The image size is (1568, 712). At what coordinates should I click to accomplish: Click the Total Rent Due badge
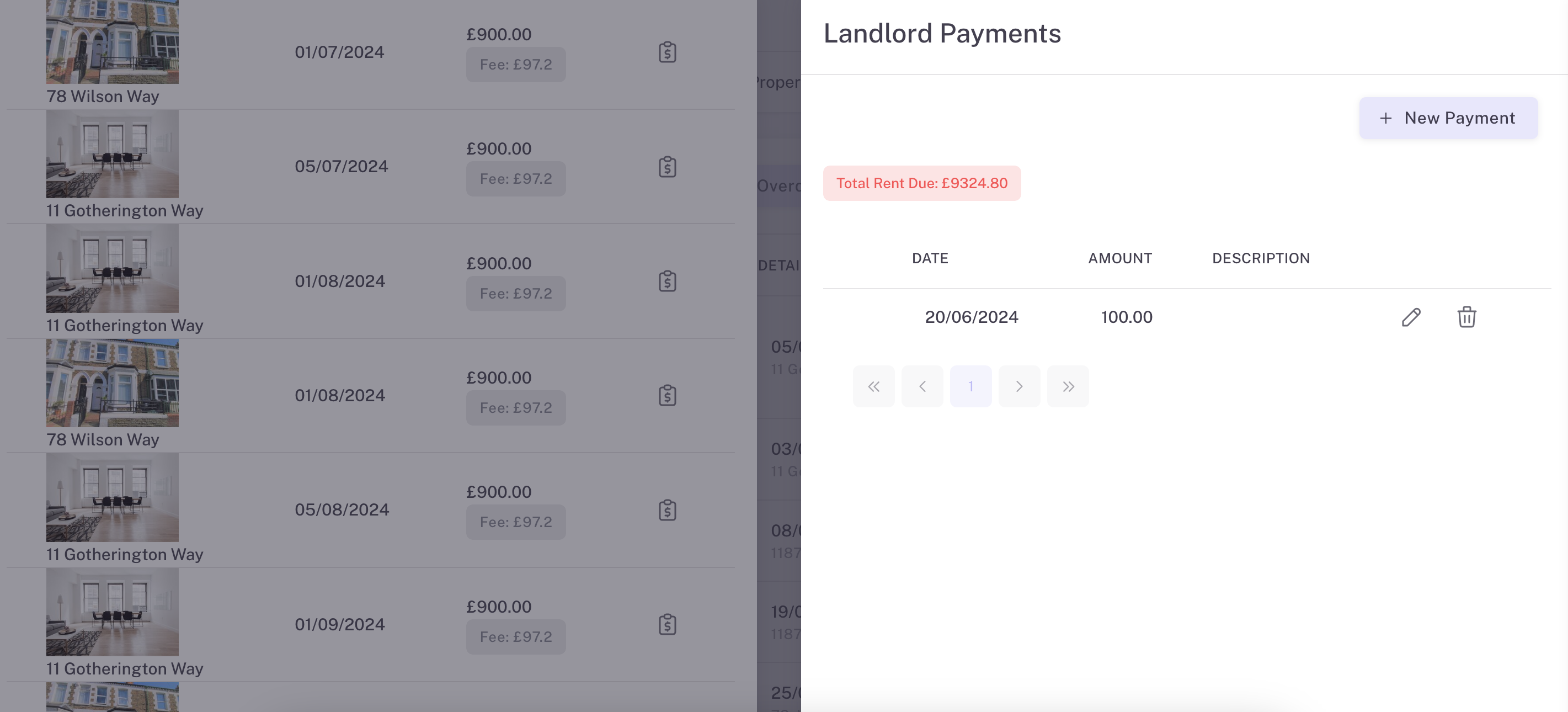coord(921,183)
